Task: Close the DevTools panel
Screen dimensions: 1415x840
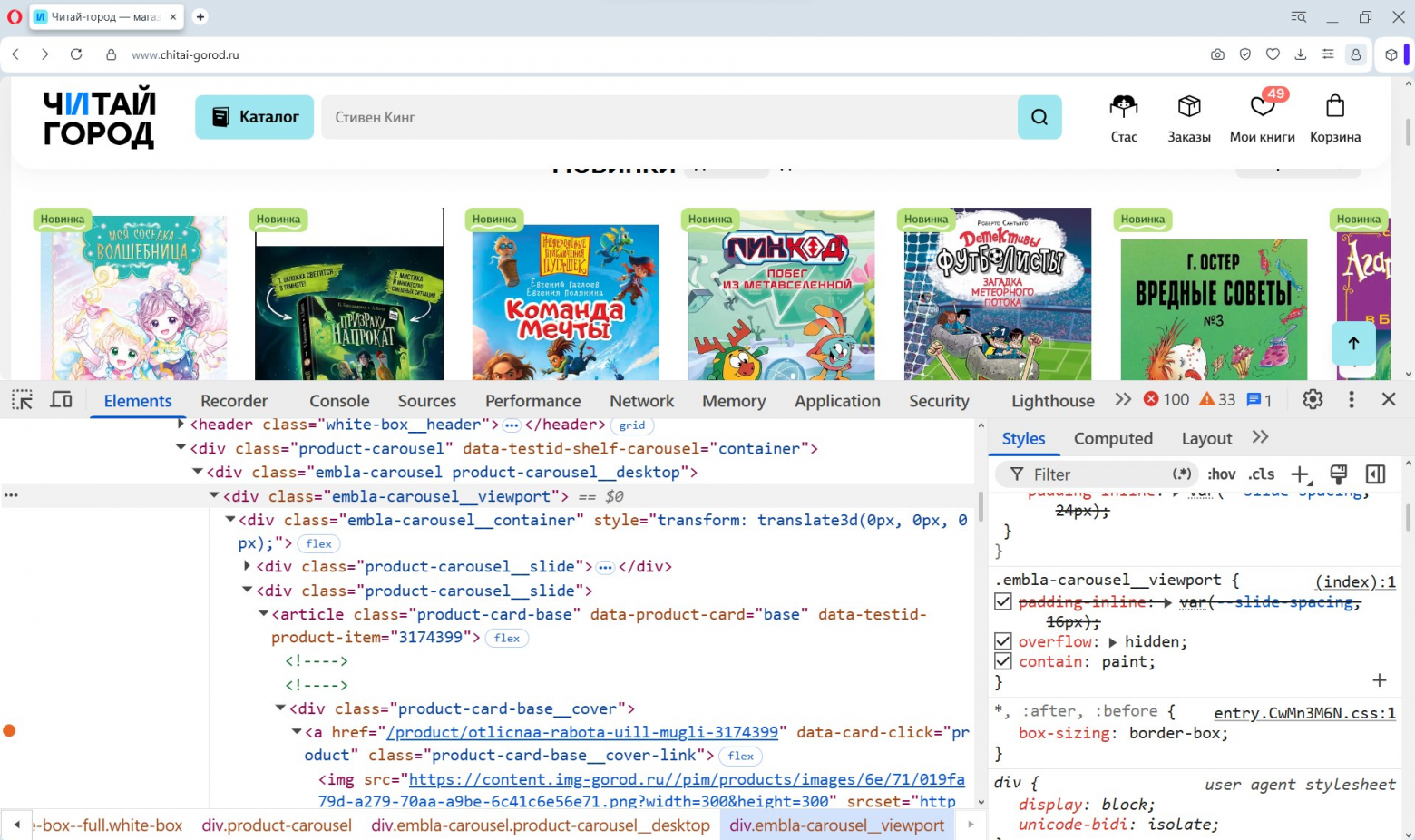Action: (x=1389, y=399)
